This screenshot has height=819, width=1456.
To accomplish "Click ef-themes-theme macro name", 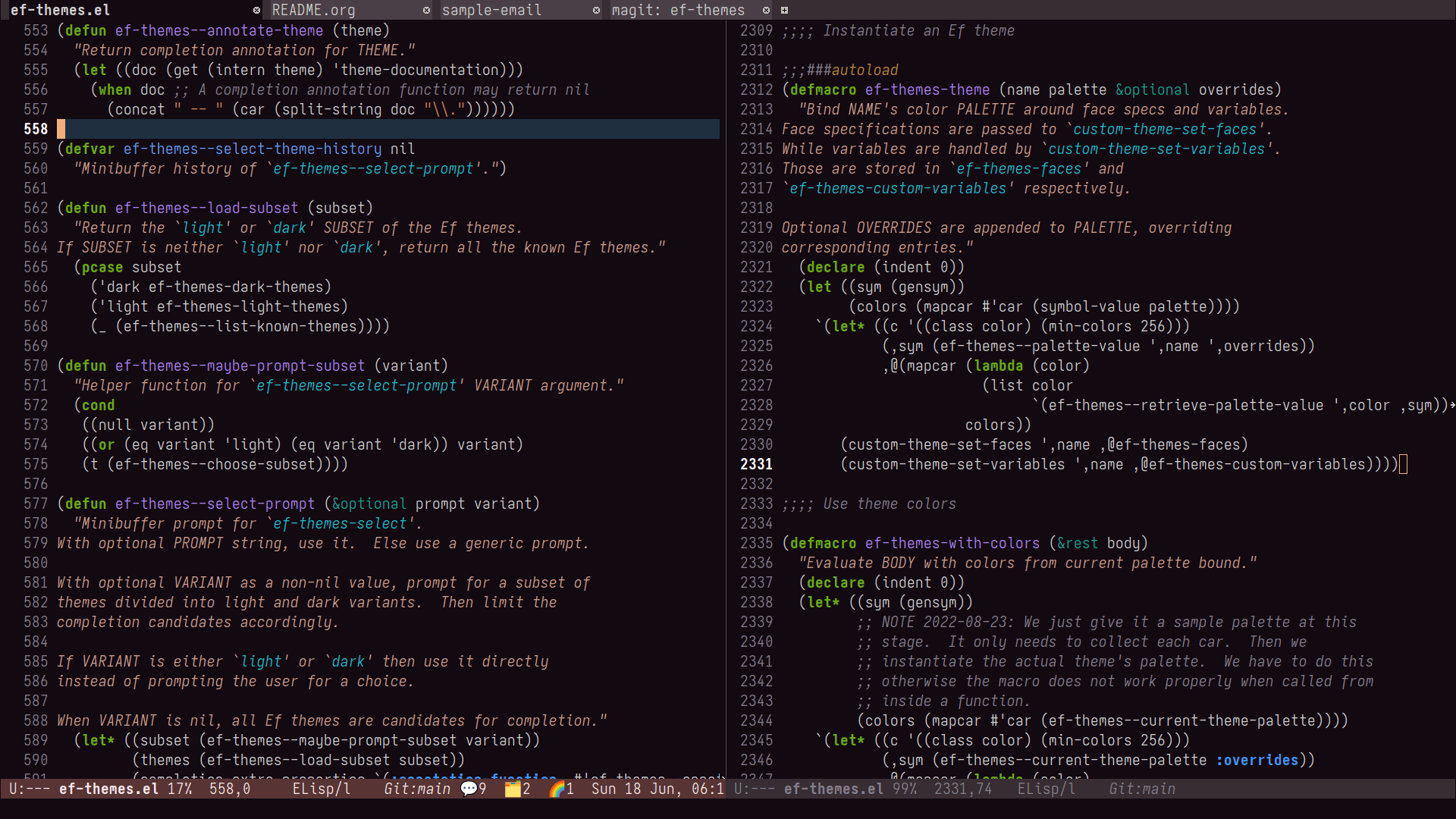I will pos(927,89).
